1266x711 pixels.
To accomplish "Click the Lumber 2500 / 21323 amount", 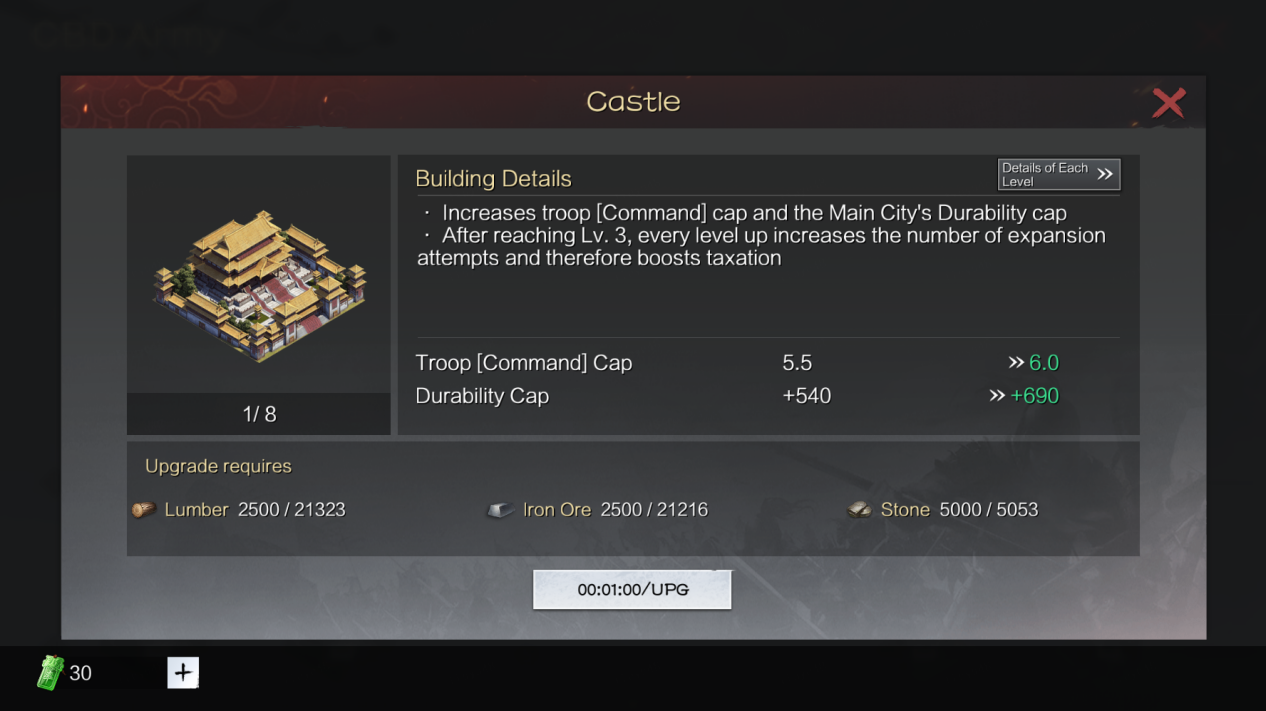I will click(x=292, y=510).
